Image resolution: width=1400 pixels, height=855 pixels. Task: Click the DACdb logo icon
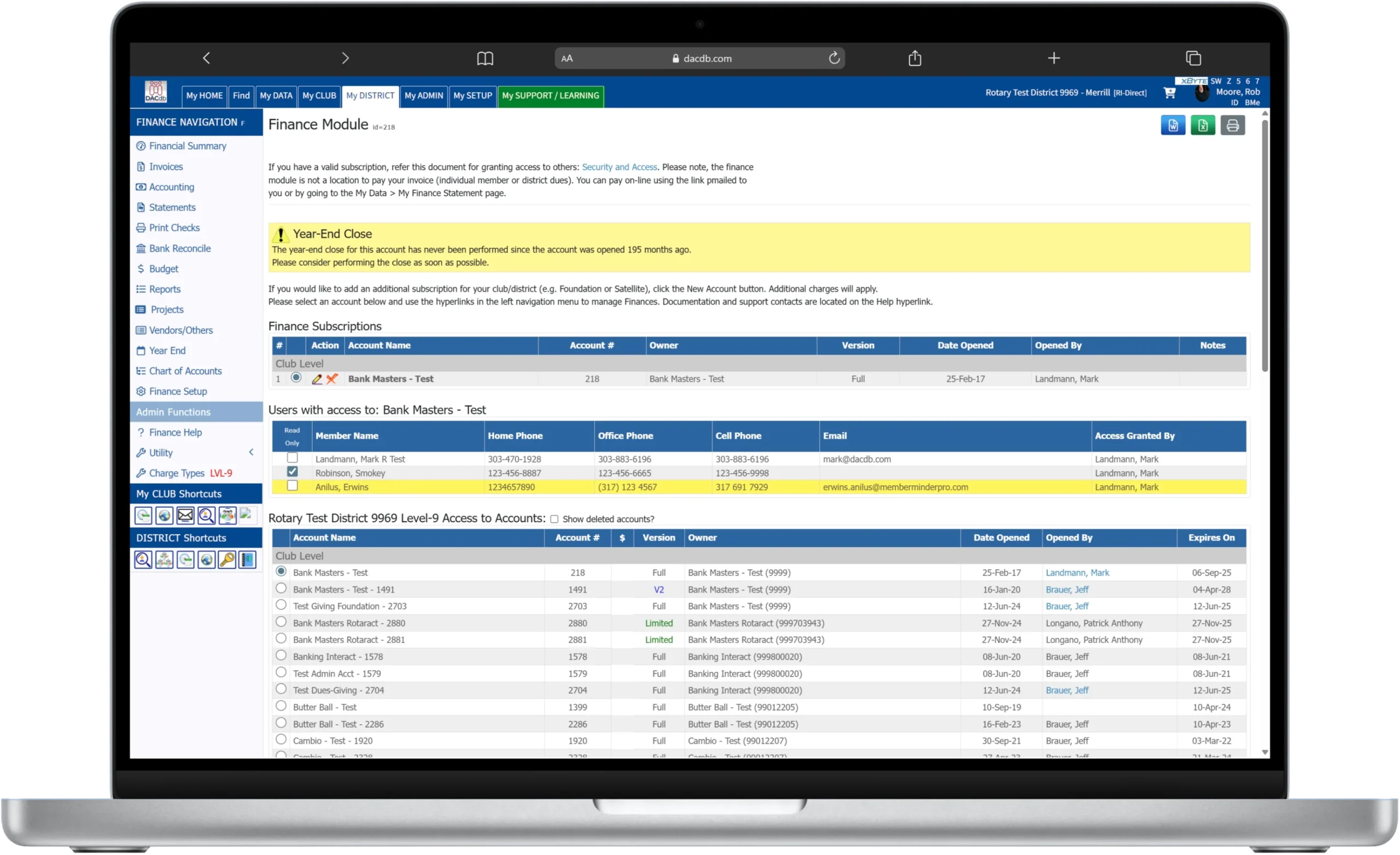(156, 91)
